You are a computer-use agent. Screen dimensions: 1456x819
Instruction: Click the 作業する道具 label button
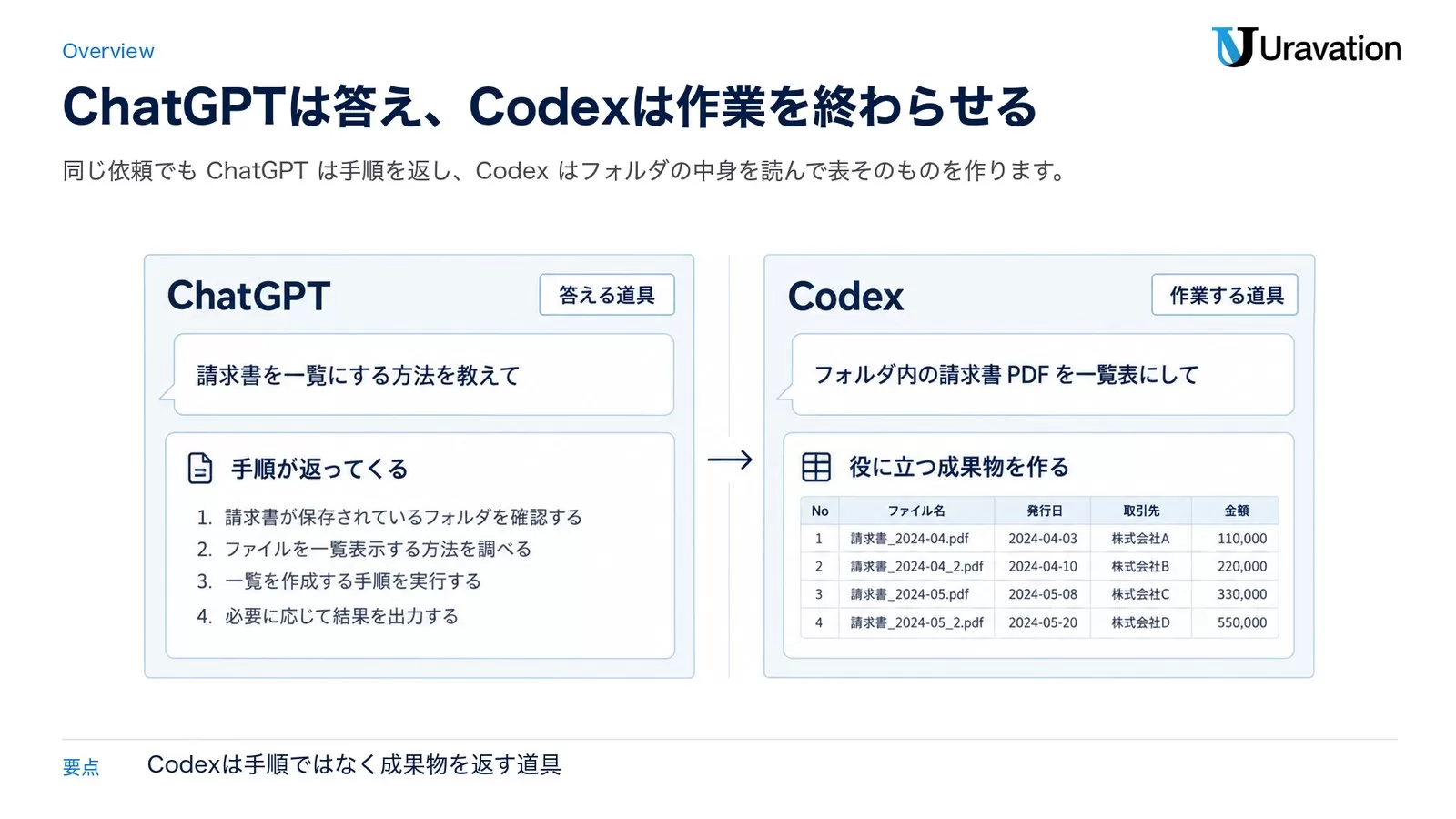pyautogui.click(x=1225, y=295)
